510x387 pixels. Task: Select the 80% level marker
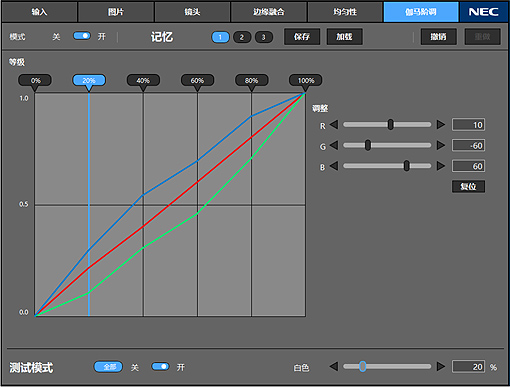click(x=252, y=81)
